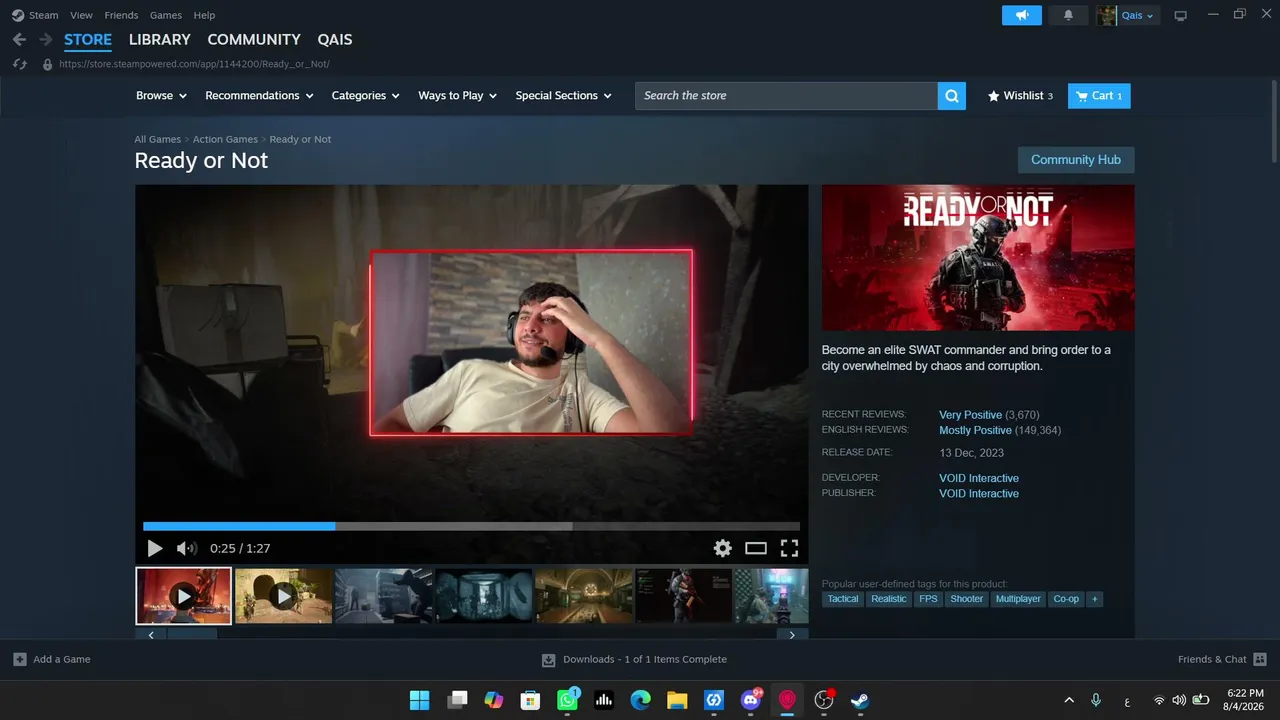View the Very Positive recent reviews
1280x720 pixels.
(x=970, y=415)
